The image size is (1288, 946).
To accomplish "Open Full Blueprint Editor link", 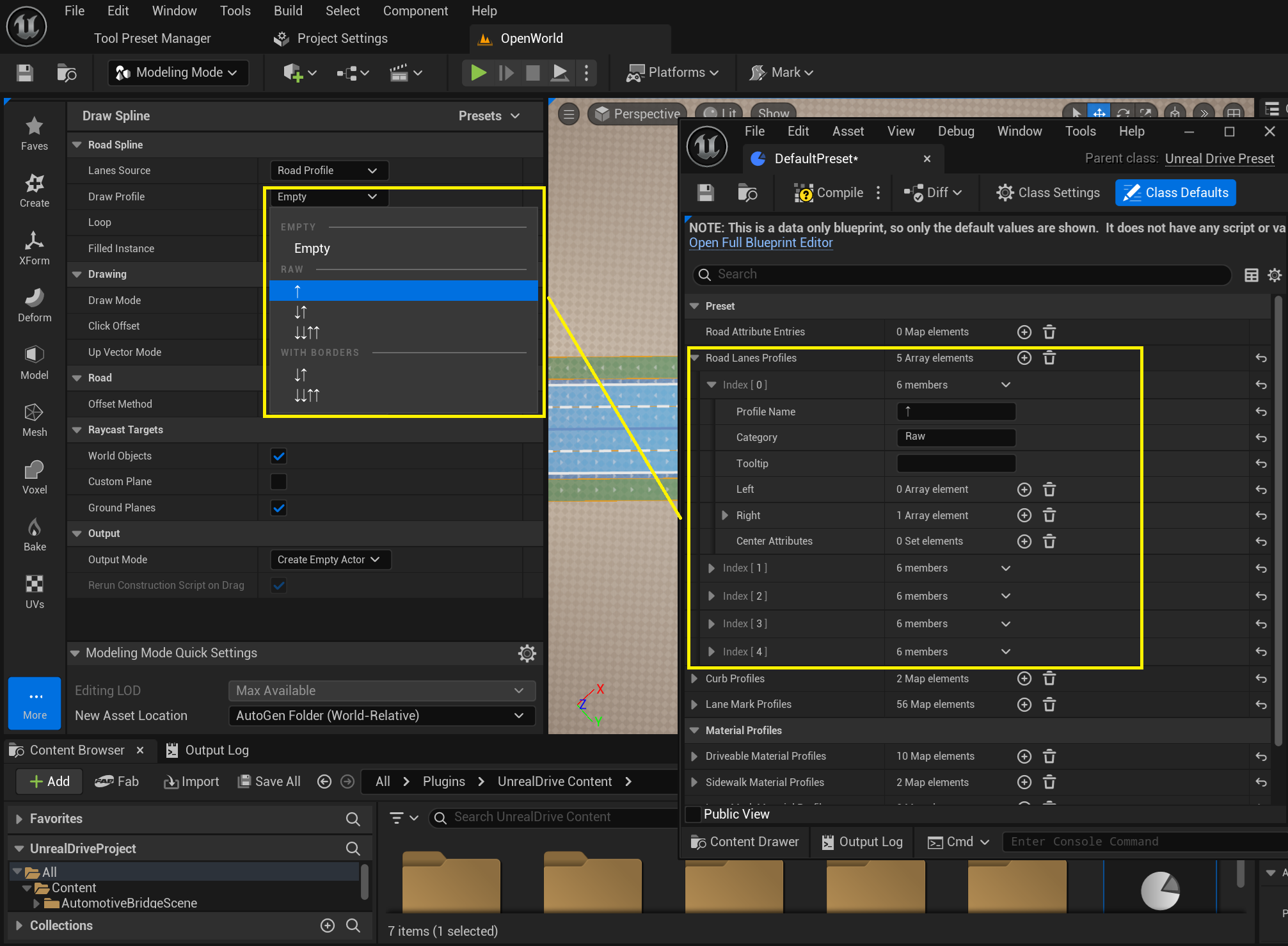I will click(761, 243).
